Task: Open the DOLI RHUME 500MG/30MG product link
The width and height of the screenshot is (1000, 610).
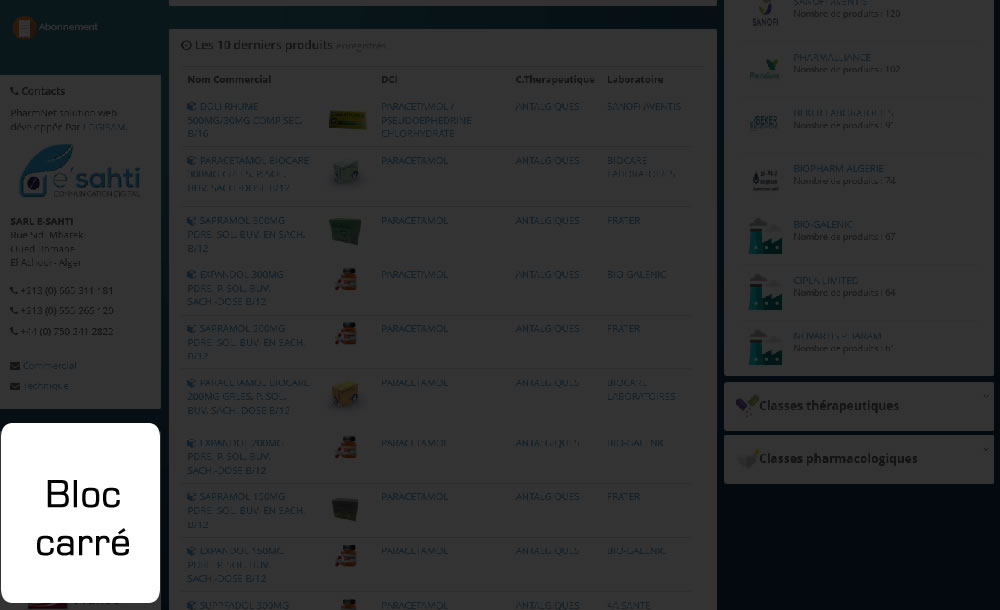Action: (245, 120)
